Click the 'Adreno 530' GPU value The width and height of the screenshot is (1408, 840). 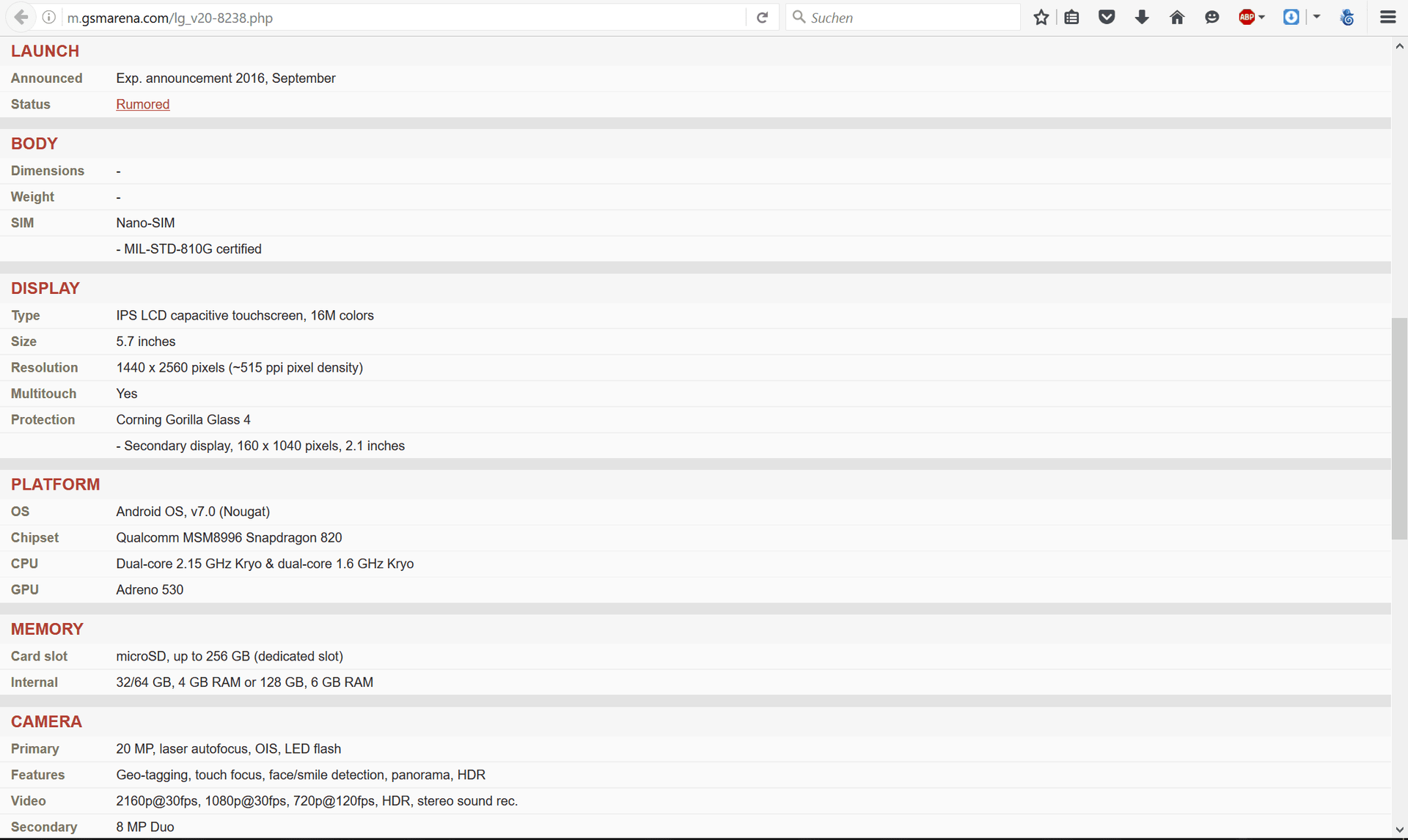click(x=150, y=590)
